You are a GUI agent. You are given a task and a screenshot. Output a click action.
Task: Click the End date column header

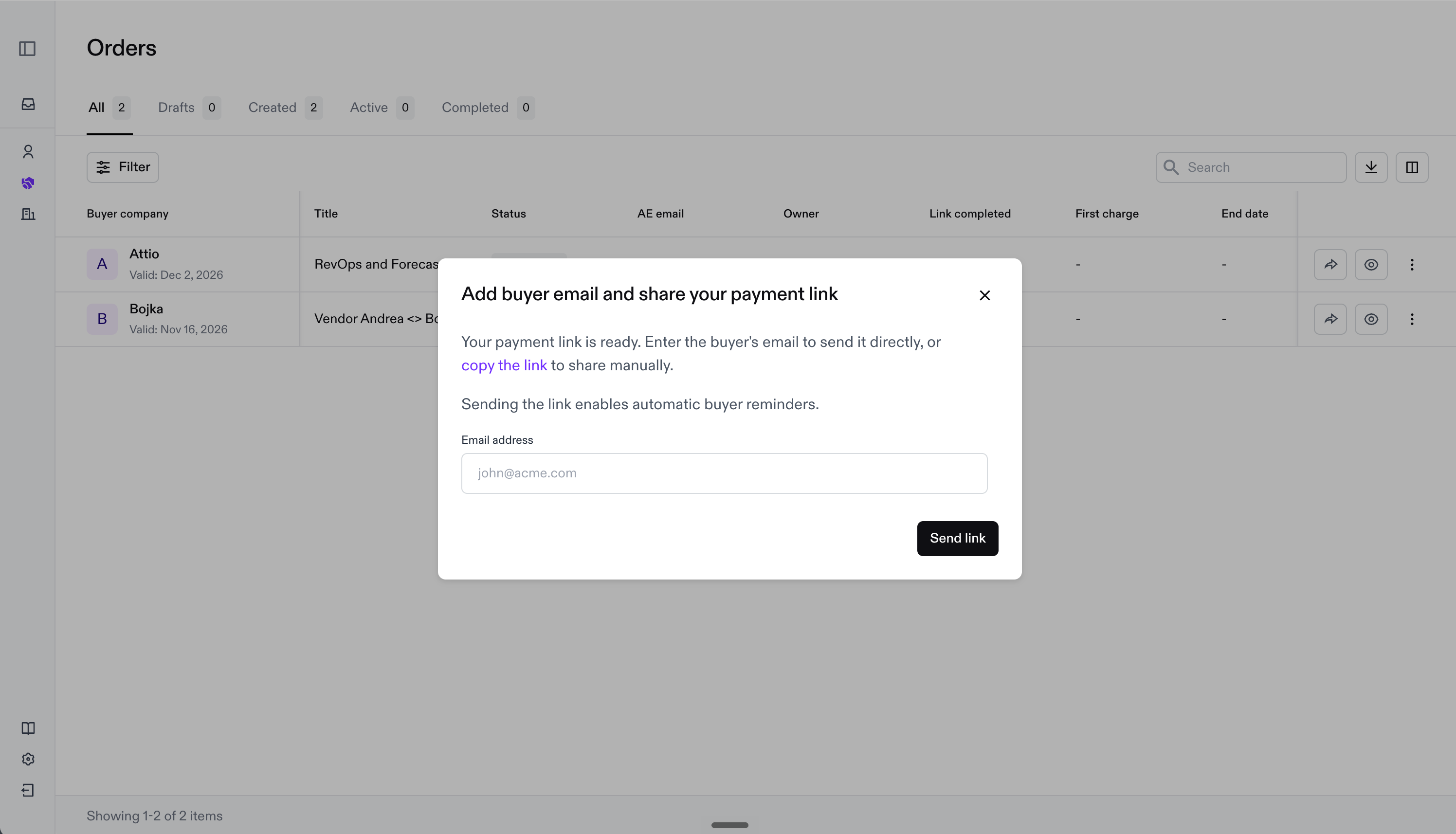pos(1245,214)
